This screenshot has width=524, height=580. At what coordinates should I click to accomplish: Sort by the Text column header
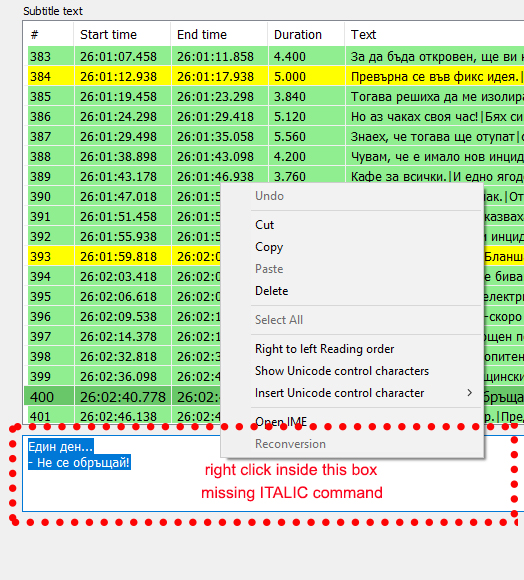[434, 34]
